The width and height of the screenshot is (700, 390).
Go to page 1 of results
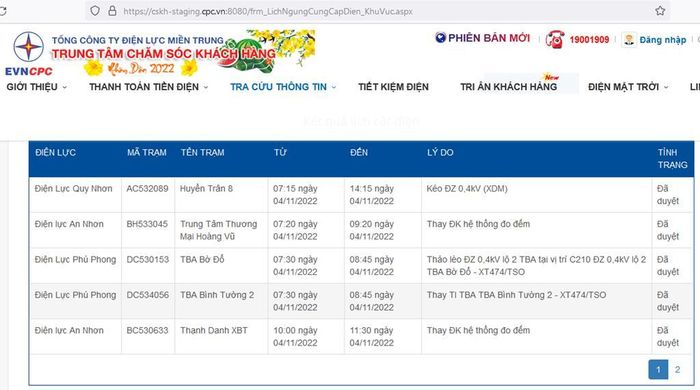658,369
